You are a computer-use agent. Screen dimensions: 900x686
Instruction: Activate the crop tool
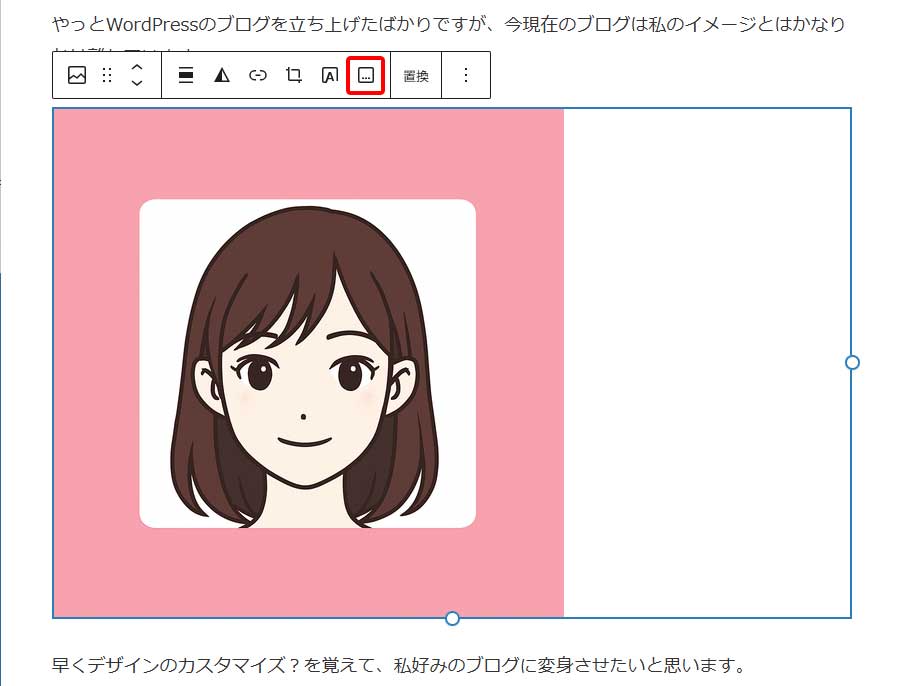click(293, 75)
